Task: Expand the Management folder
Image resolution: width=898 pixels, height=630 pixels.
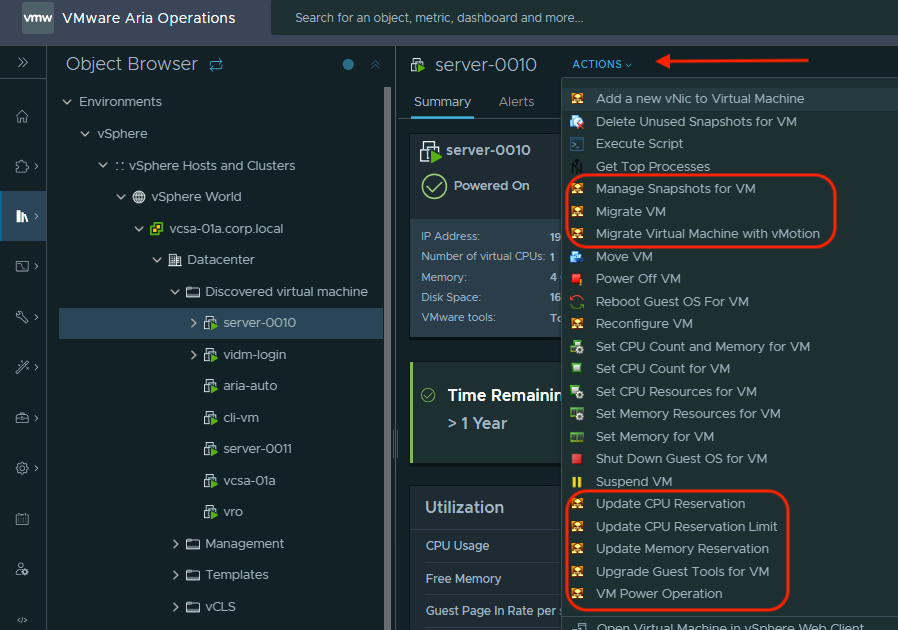Action: 175,544
